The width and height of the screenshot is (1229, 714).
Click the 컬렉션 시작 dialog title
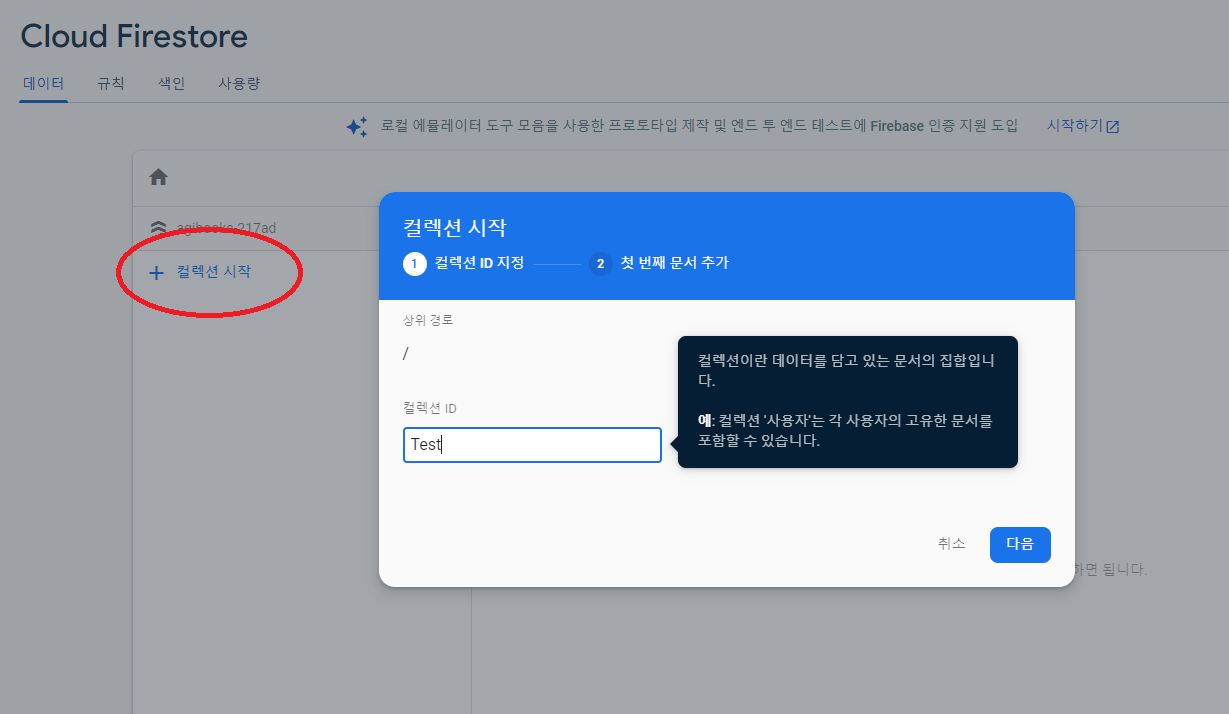(454, 226)
